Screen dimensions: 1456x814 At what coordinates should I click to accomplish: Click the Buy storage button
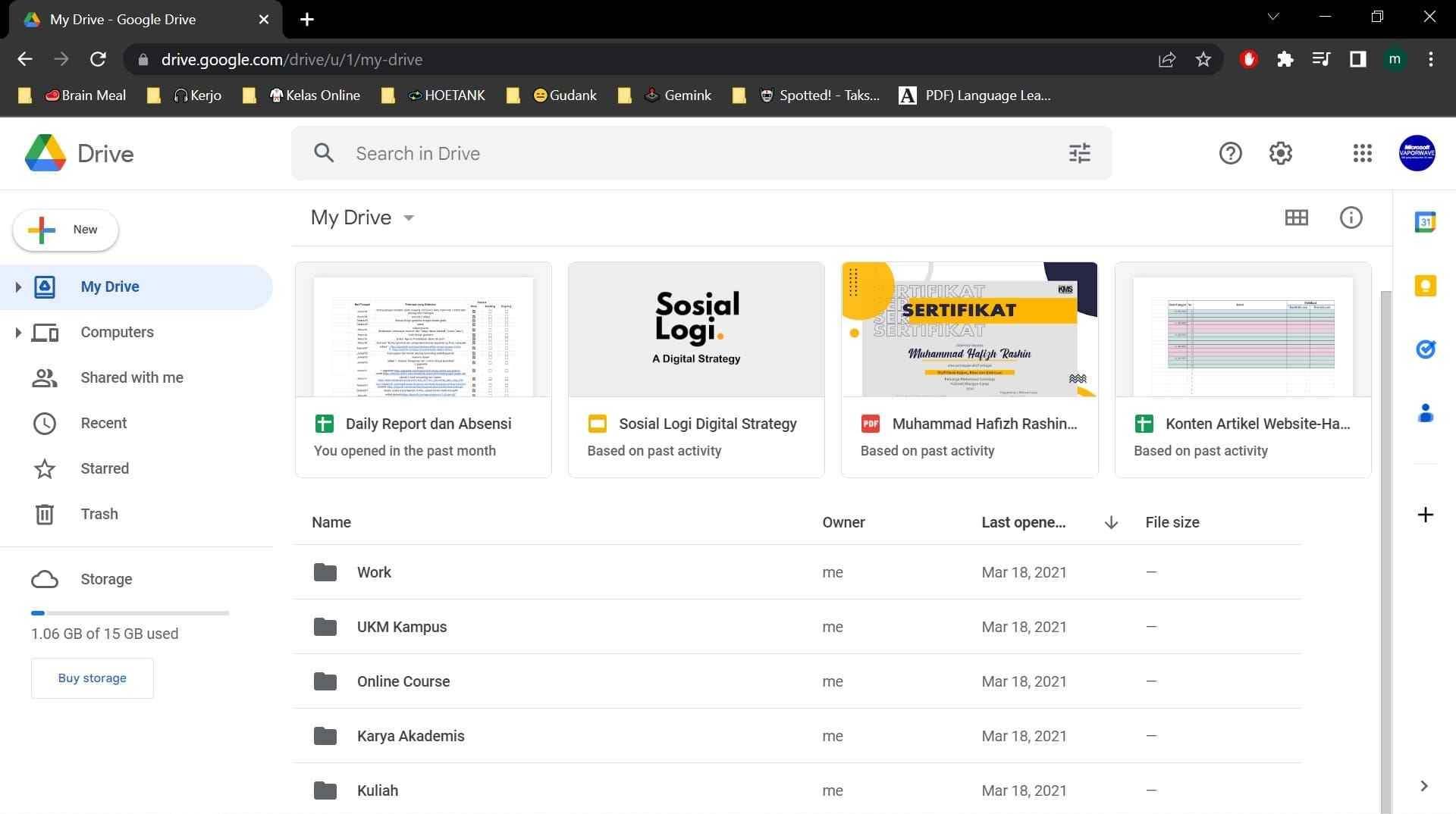(92, 678)
